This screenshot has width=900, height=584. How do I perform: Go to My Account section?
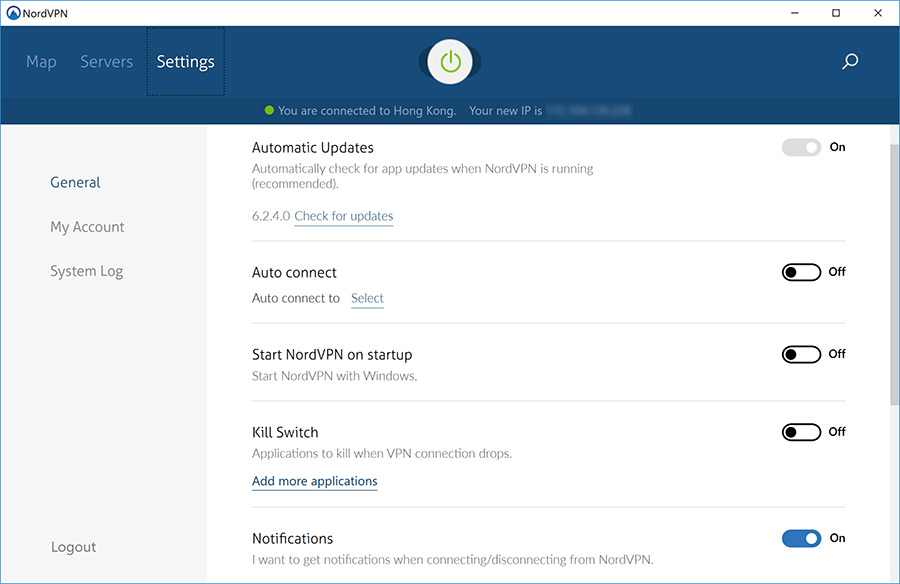tap(87, 227)
